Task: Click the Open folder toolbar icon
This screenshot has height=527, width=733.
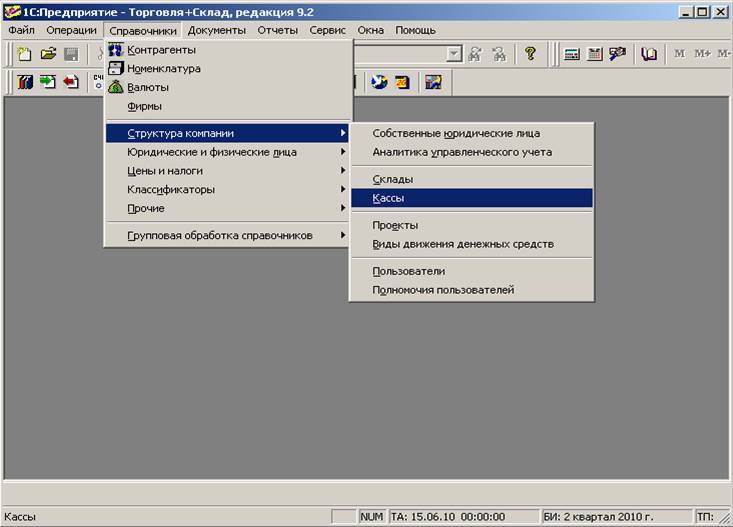Action: point(48,54)
